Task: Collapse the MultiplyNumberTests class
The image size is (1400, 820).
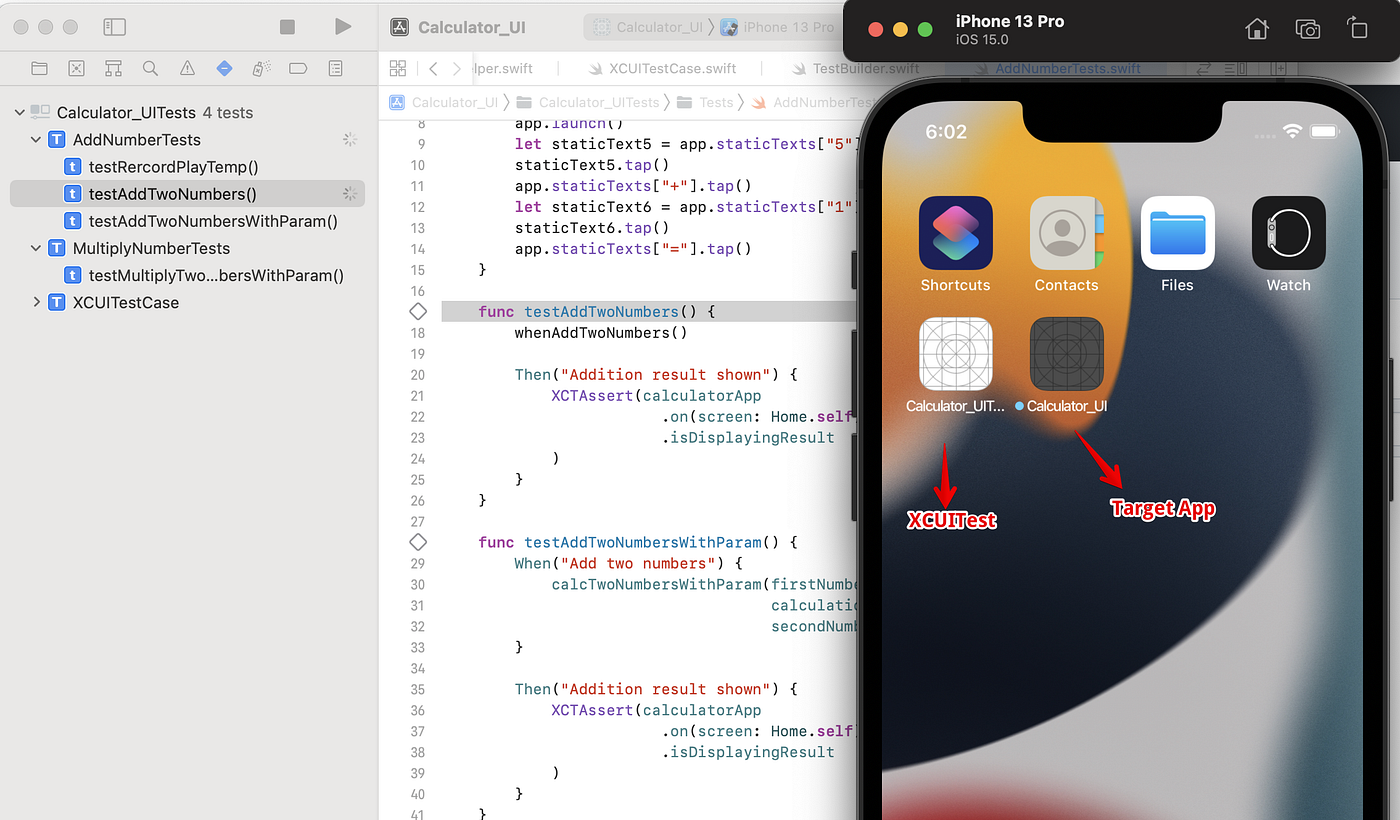Action: [x=36, y=248]
